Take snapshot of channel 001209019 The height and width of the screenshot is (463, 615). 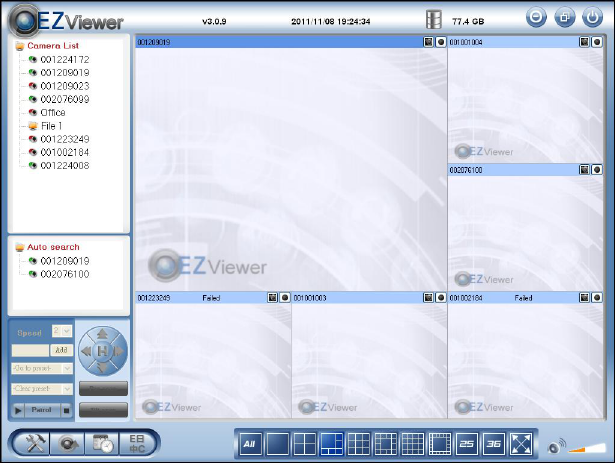[x=428, y=42]
